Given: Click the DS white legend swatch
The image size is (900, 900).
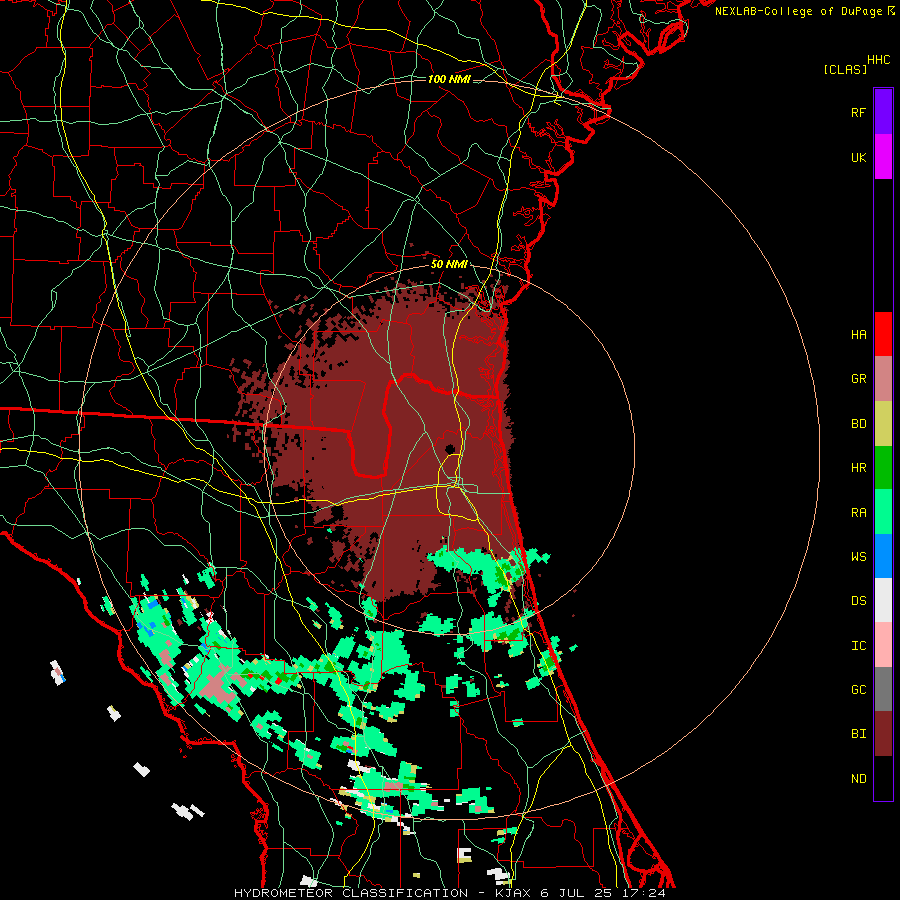Looking at the screenshot, I should [883, 600].
